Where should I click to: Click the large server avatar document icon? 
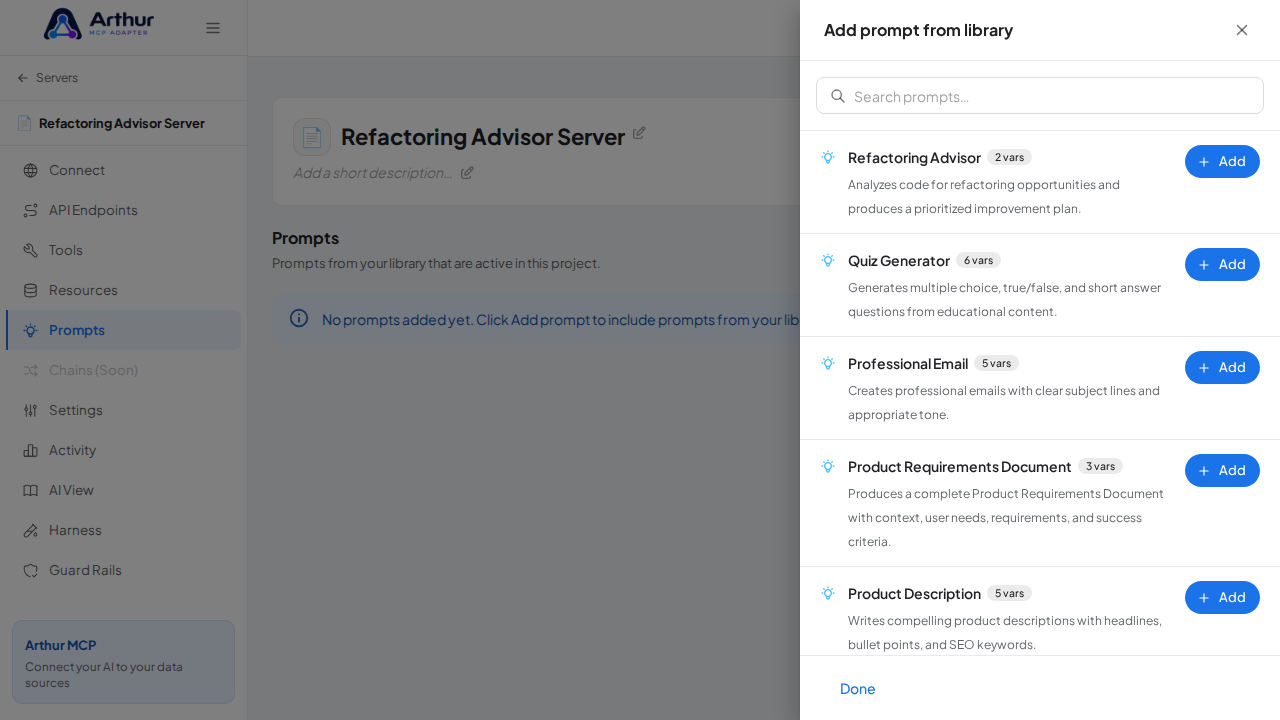coord(312,137)
